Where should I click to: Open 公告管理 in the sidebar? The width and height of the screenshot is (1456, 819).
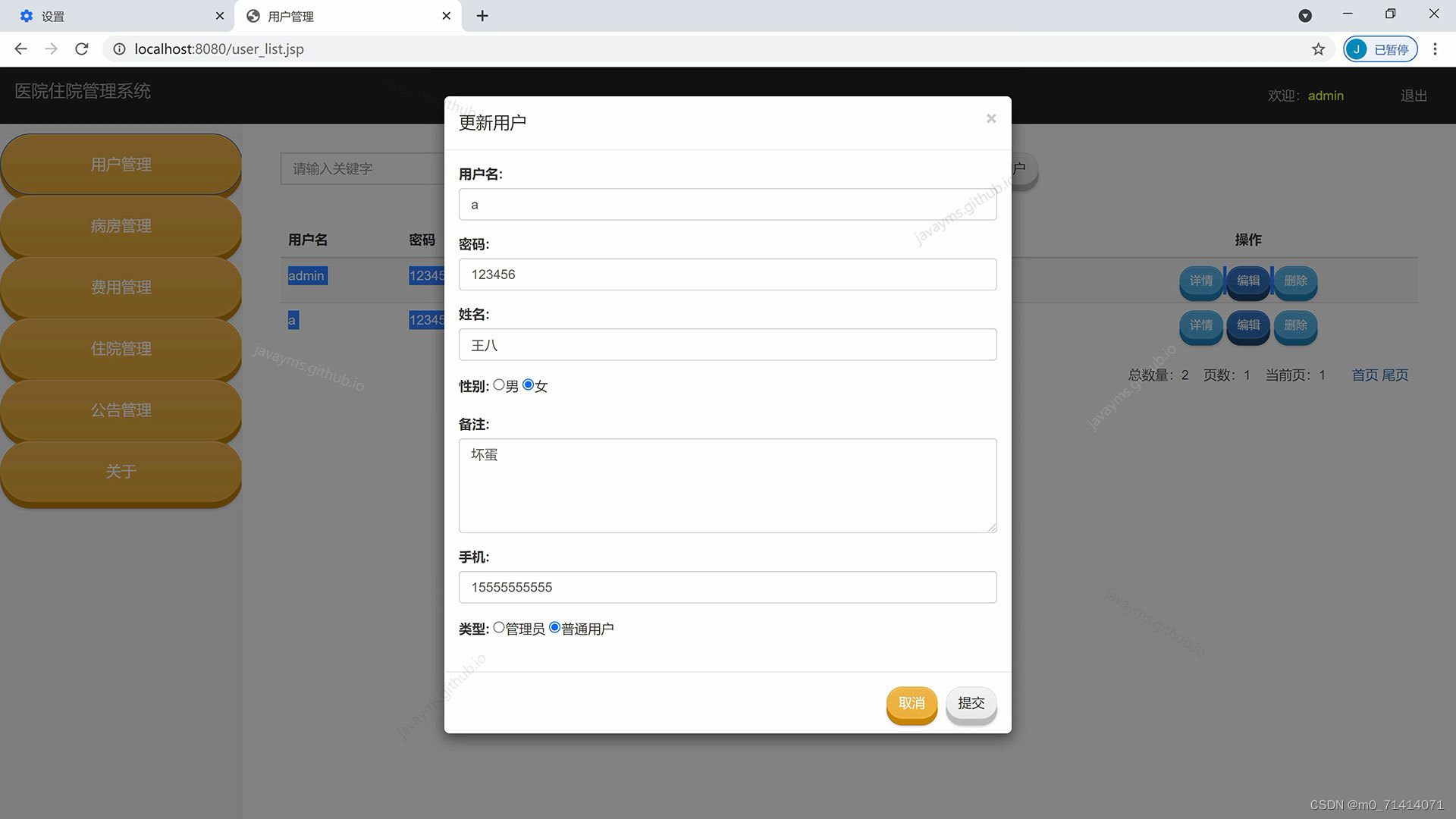point(121,410)
